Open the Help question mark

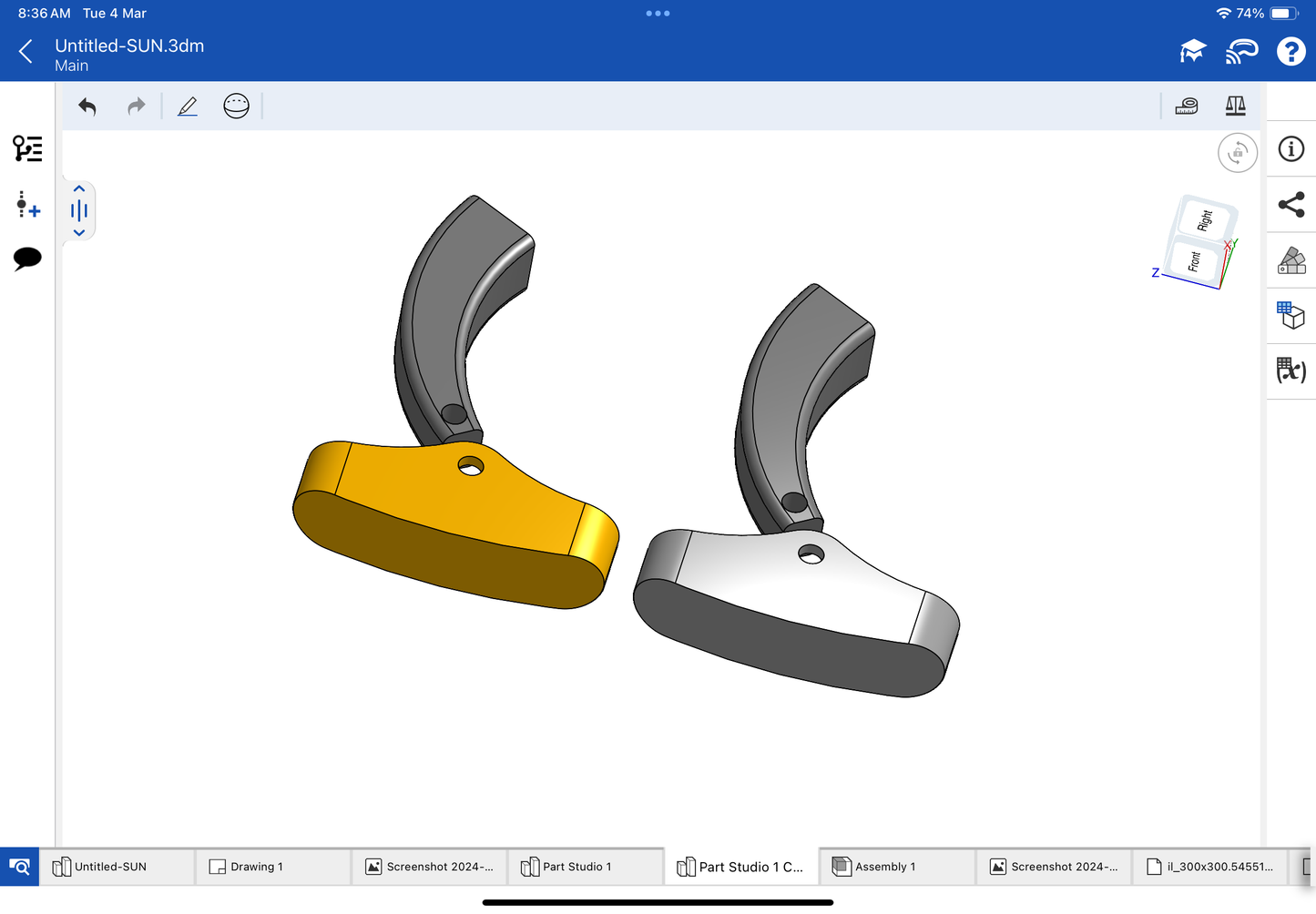pyautogui.click(x=1290, y=52)
